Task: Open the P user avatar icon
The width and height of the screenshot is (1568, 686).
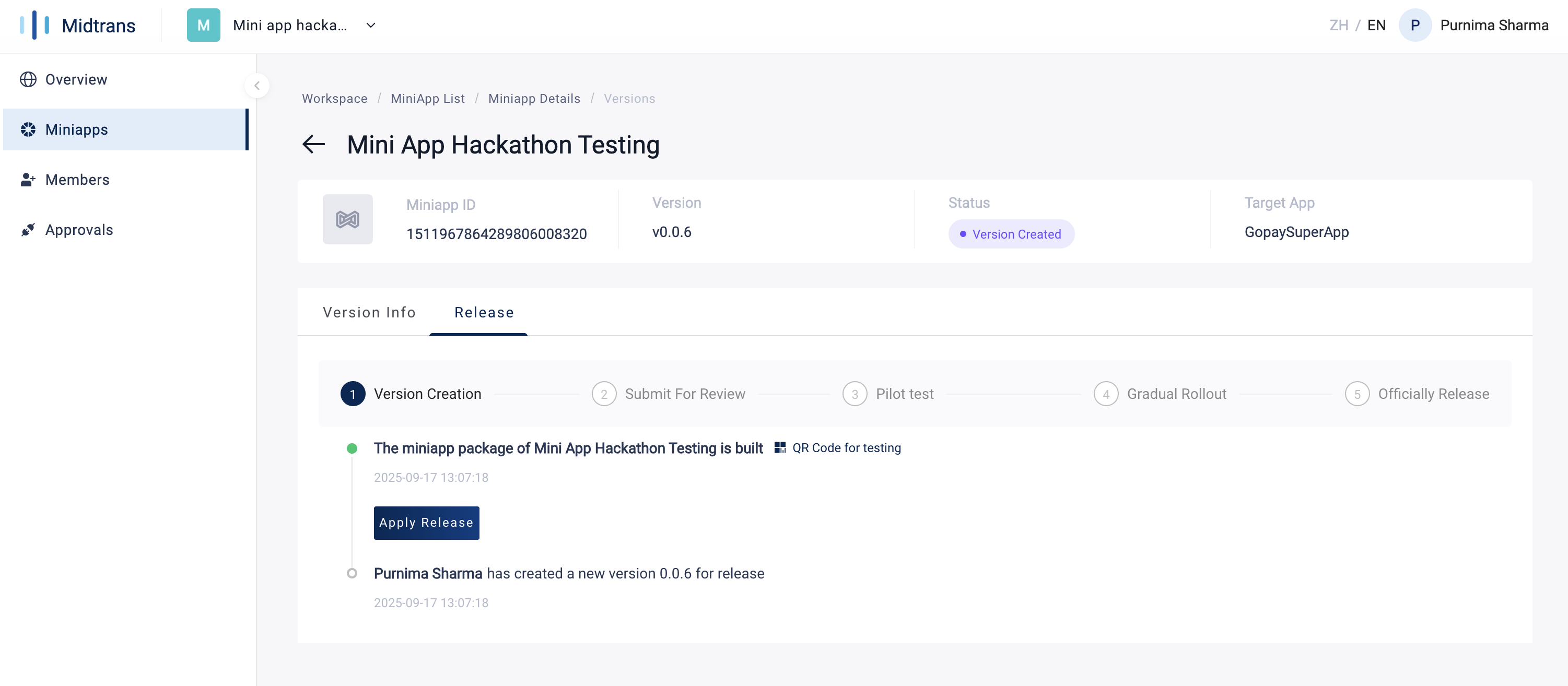Action: tap(1414, 26)
